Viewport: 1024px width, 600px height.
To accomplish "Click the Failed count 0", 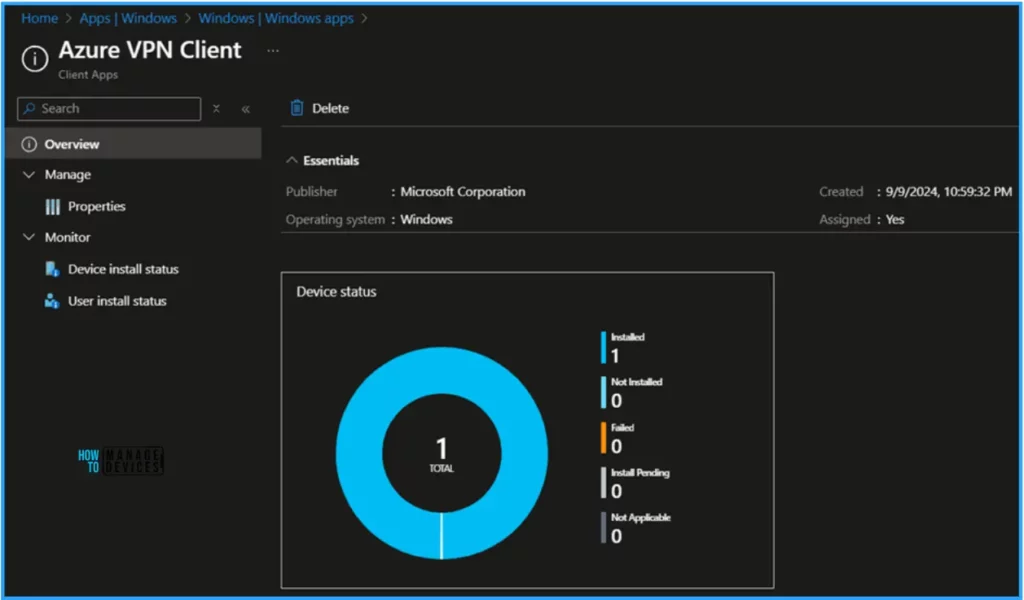I will coord(616,447).
